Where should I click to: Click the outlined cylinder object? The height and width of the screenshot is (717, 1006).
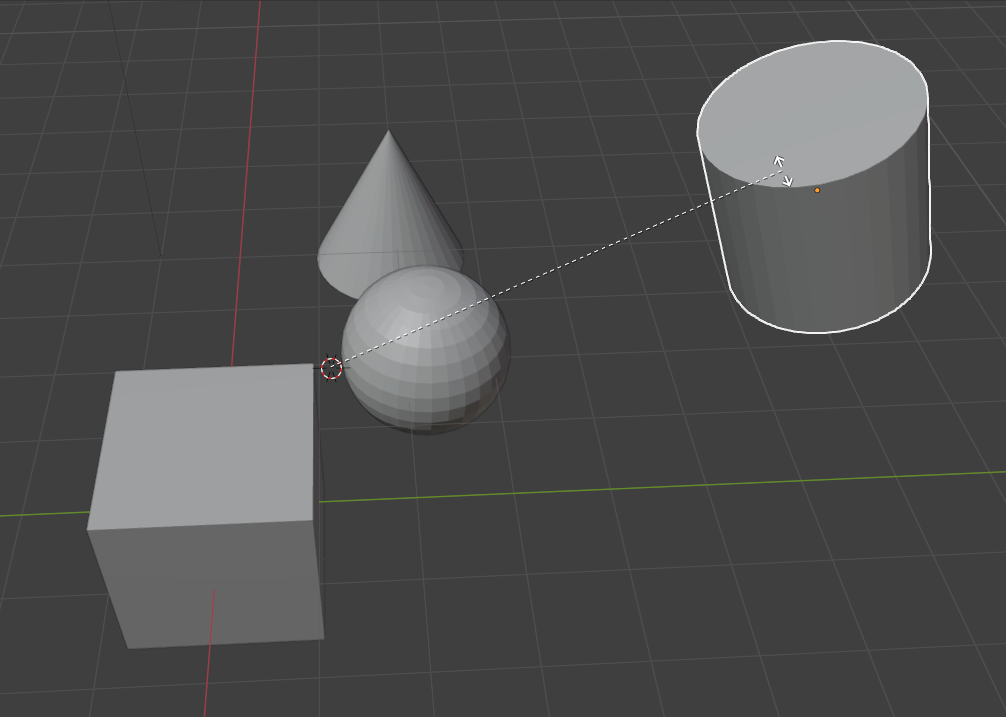814,187
